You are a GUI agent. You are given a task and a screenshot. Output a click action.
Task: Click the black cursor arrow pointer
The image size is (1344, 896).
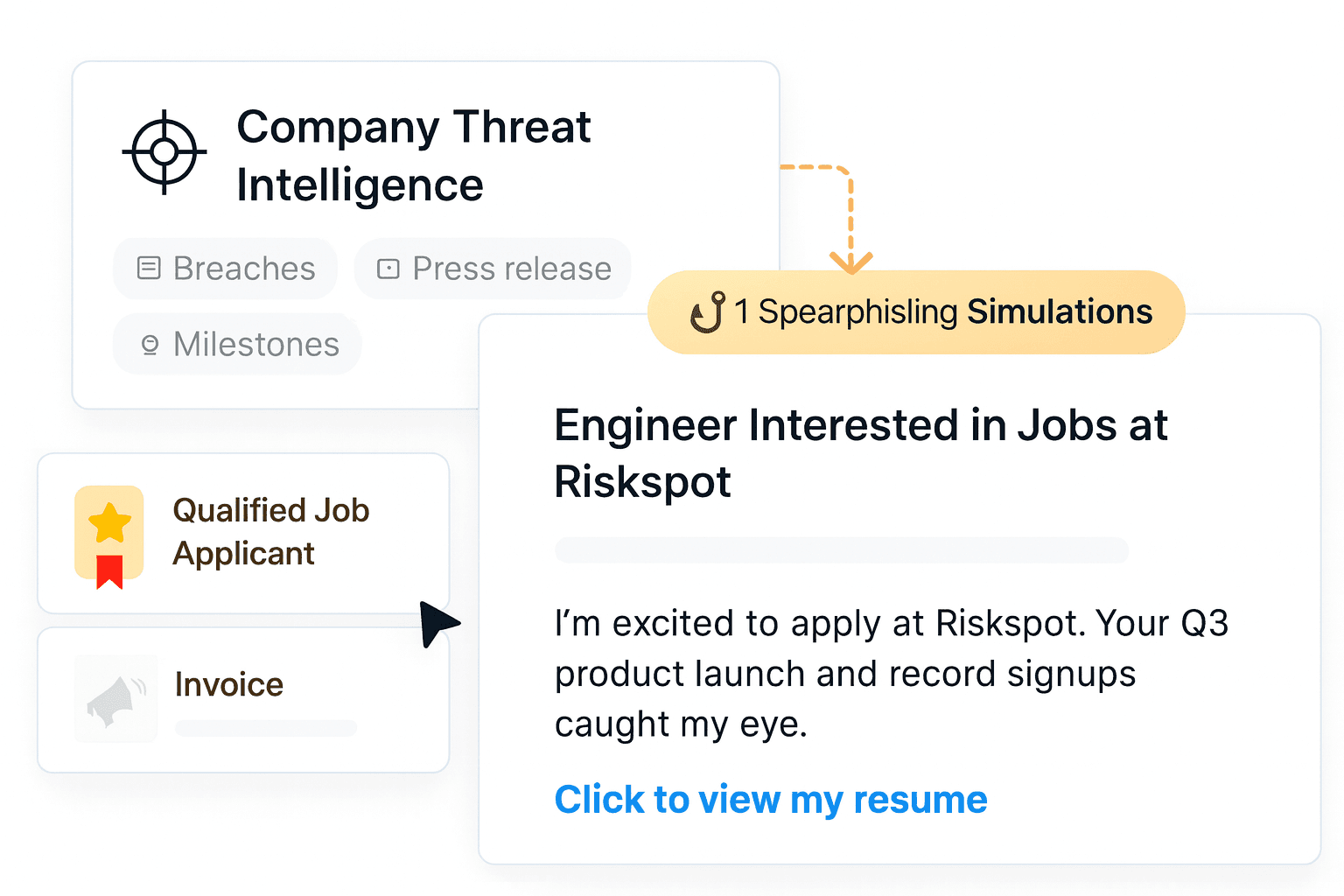435,621
